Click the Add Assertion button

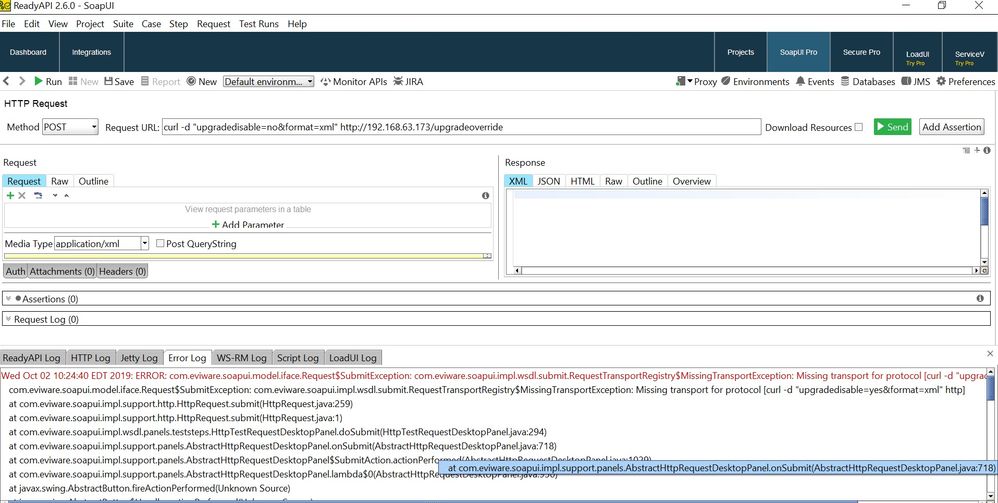951,127
